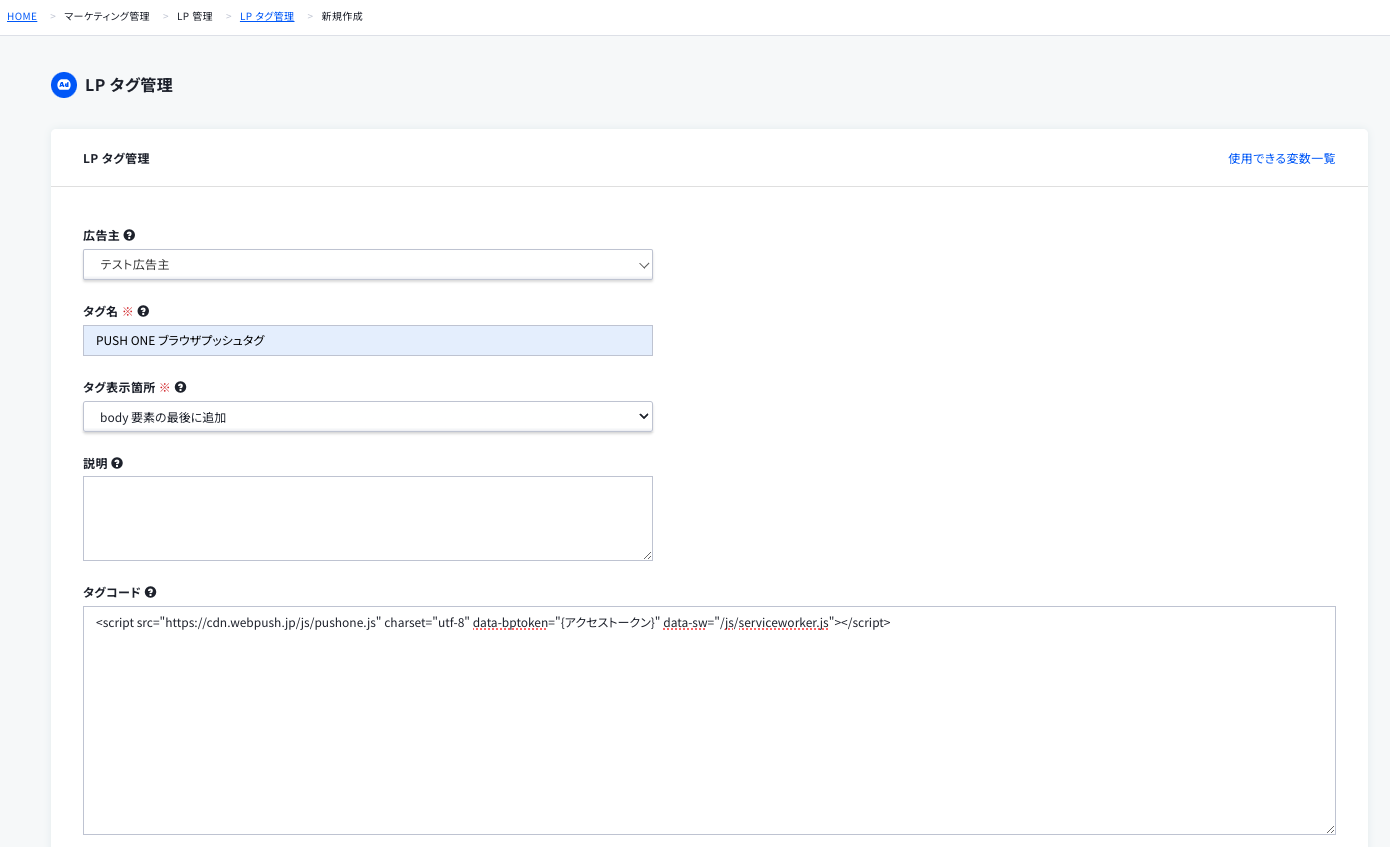Screen dimensions: 1390x847
Task: Grab the タグコード textarea resize handle
Action: coord(1330,829)
